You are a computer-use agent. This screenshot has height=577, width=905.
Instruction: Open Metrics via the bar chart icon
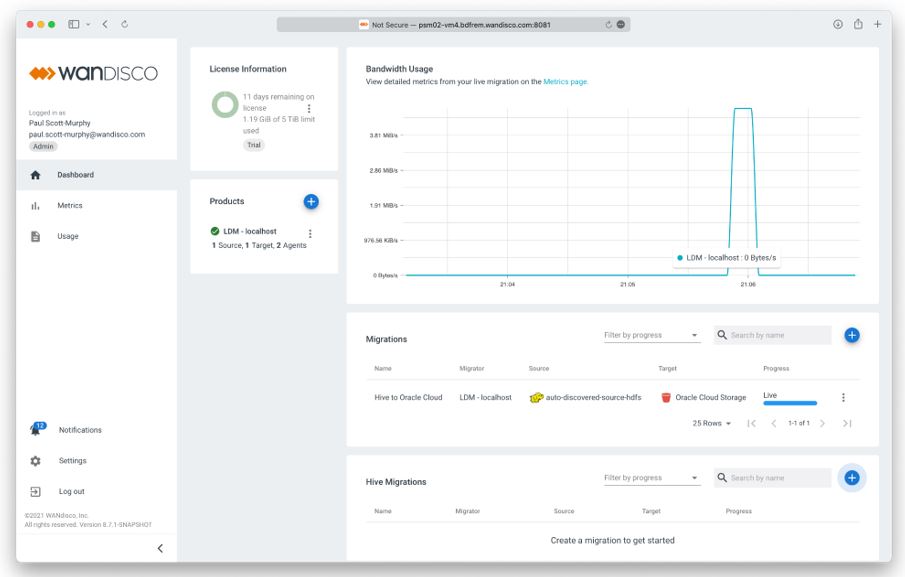point(37,205)
